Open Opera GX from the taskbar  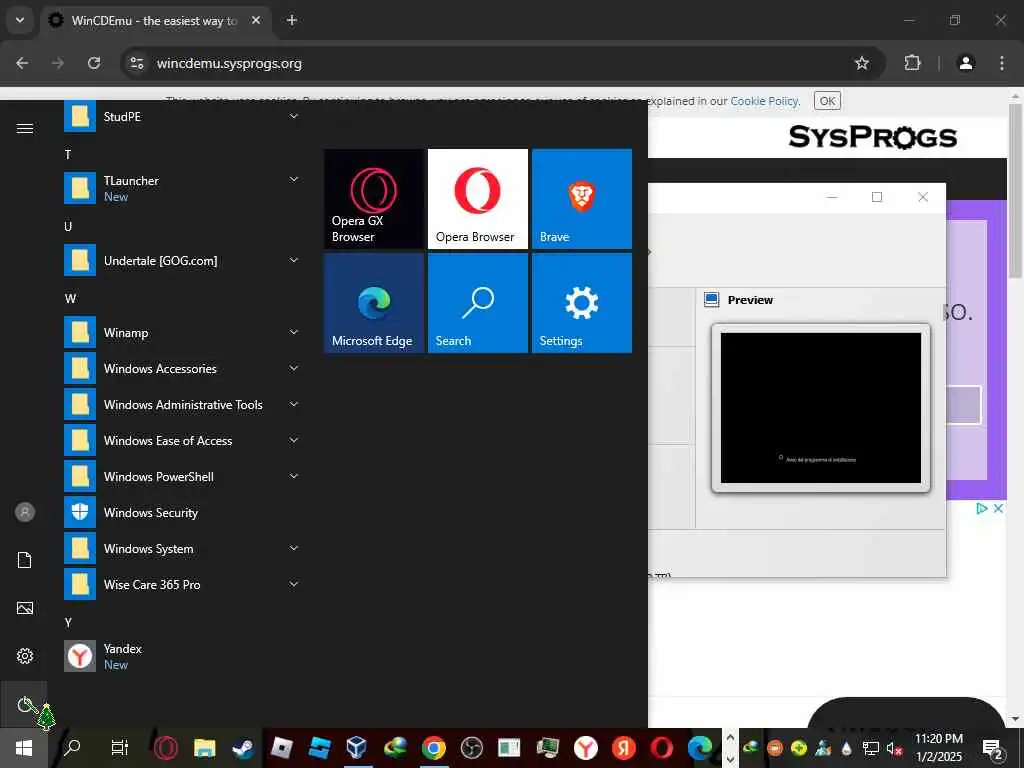pyautogui.click(x=166, y=747)
